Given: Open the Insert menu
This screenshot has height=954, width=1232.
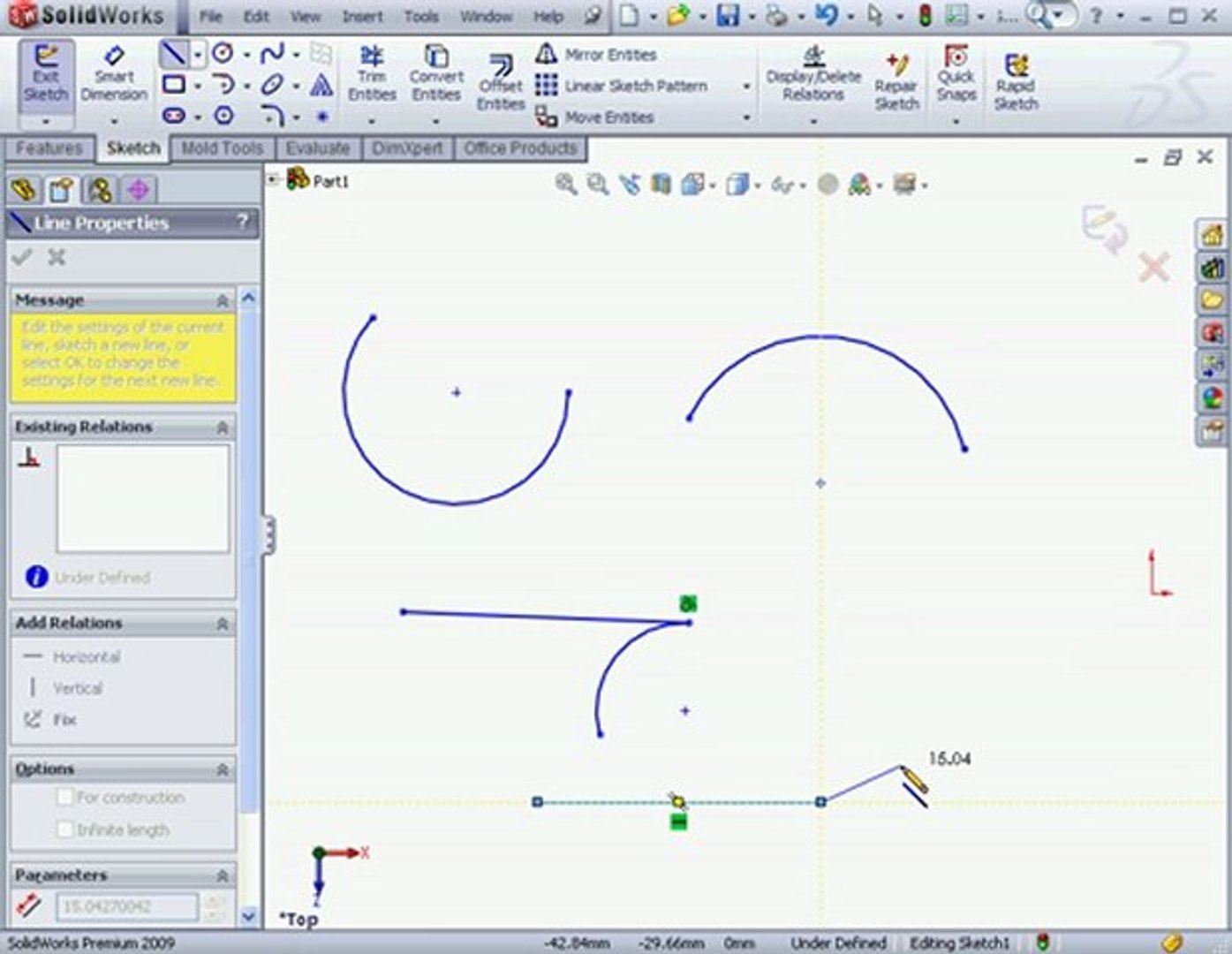Looking at the screenshot, I should (362, 16).
